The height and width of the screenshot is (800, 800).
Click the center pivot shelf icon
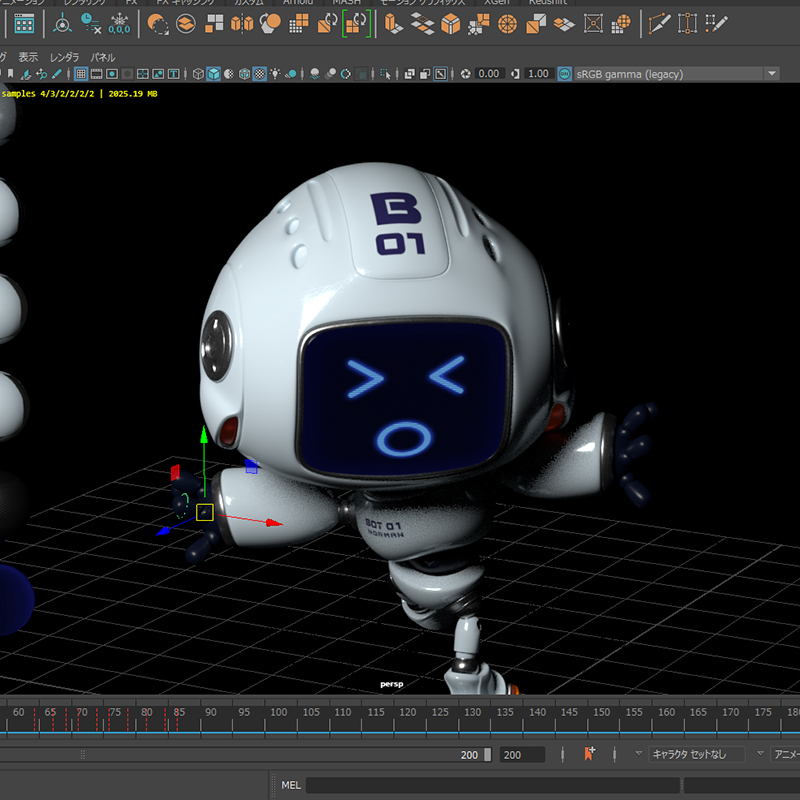62,22
